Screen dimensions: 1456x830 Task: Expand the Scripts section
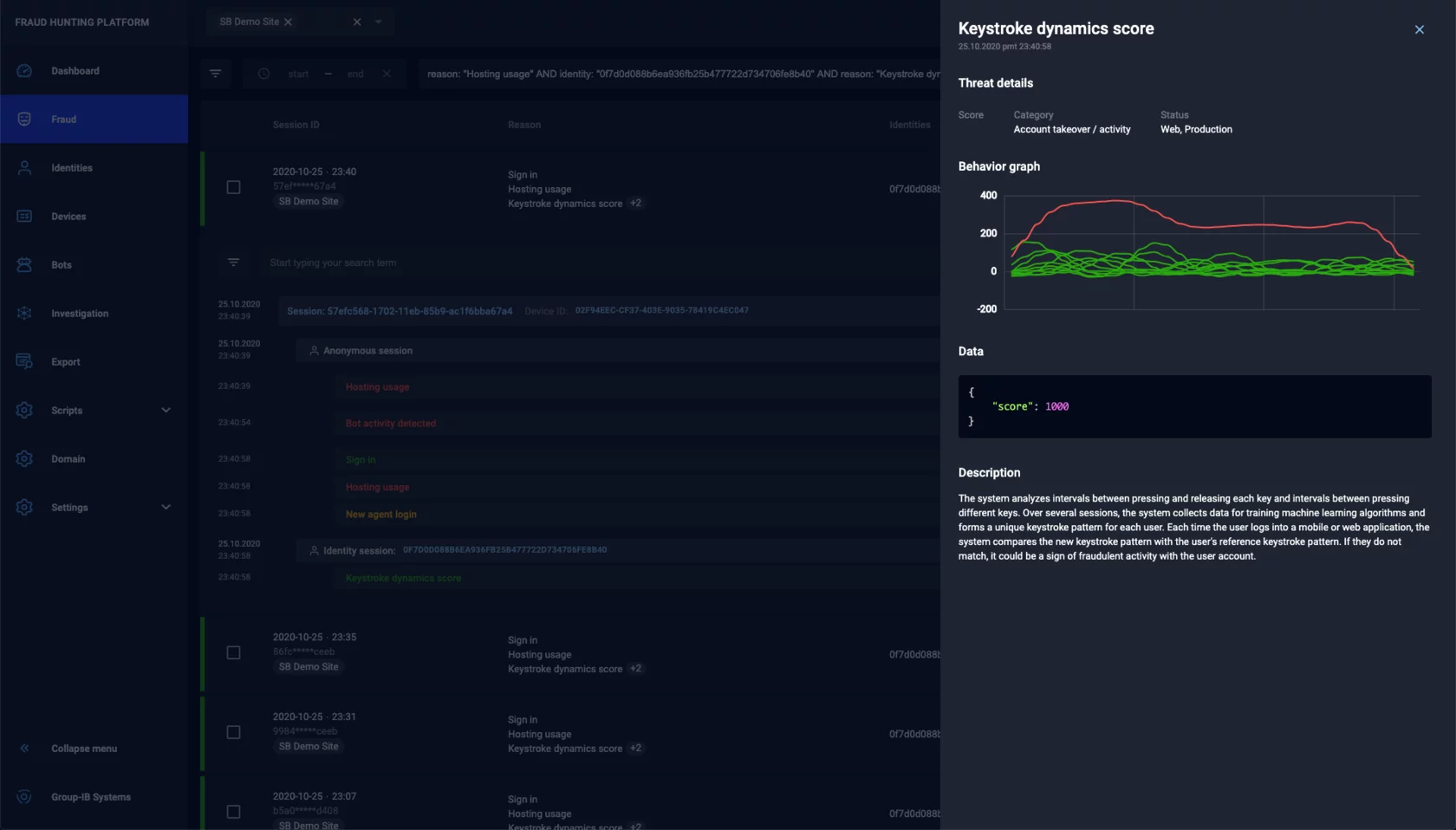pos(166,410)
